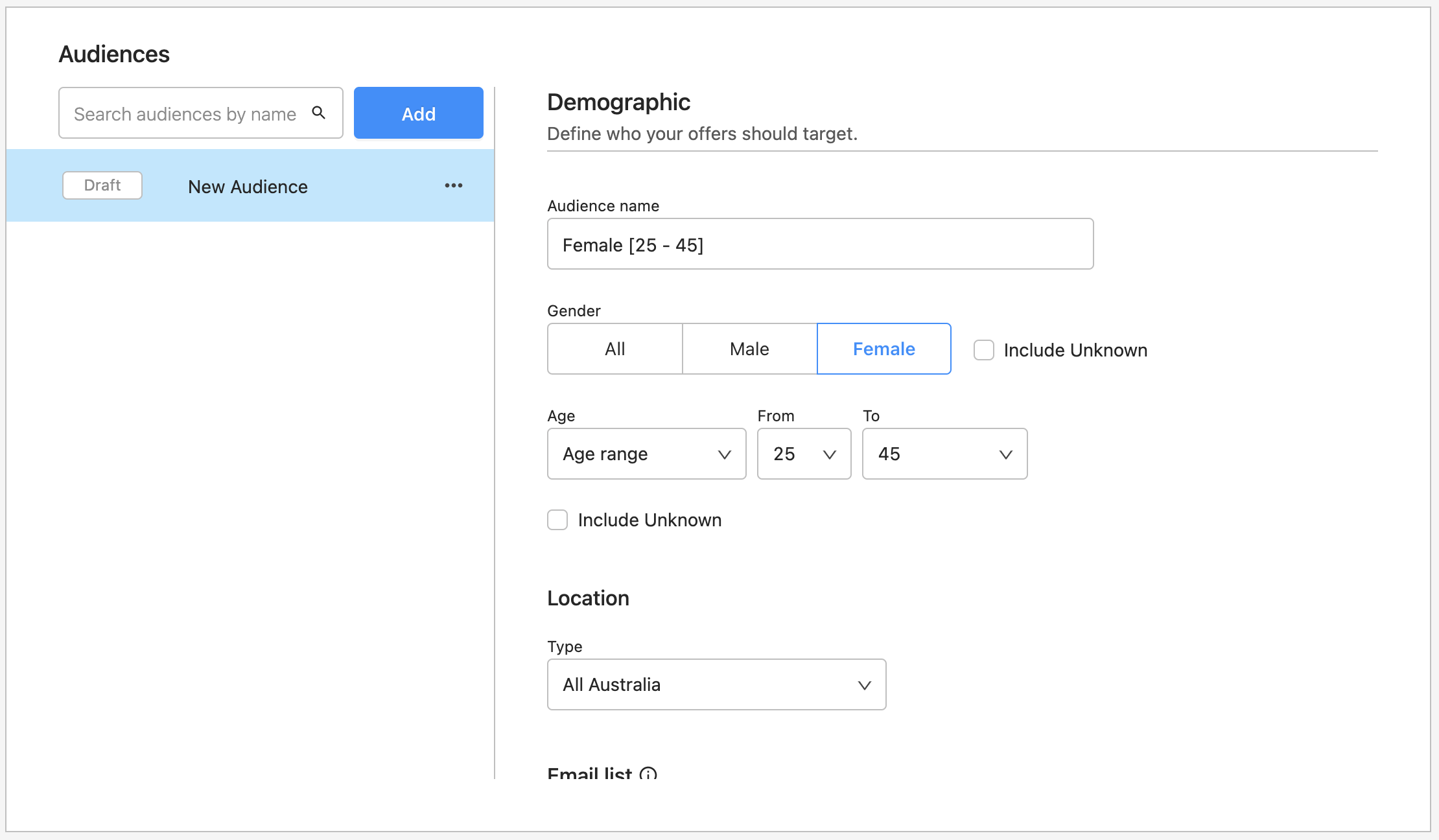This screenshot has width=1439, height=840.
Task: Click the Add audience button
Action: (x=419, y=113)
